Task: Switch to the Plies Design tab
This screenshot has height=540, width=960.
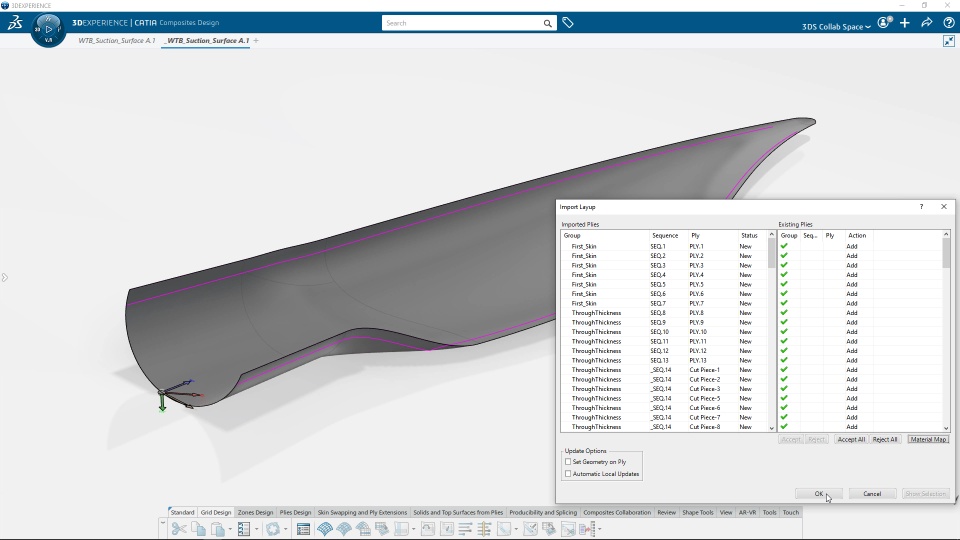Action: click(x=295, y=512)
